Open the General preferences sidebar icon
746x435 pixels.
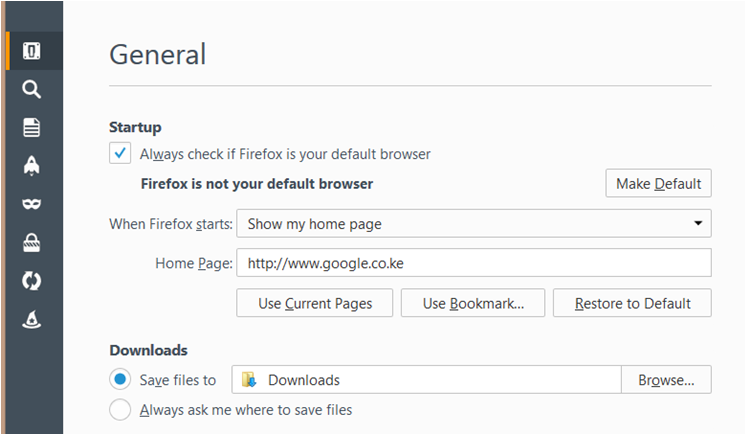[x=32, y=51]
